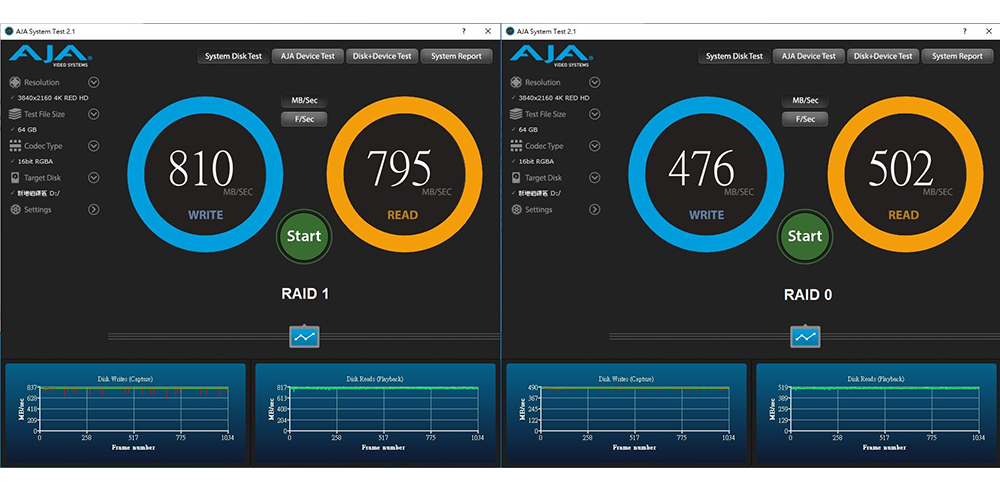Screen dimensions: 1000x500
Task: Expand Codec Type dropdown in RAID 0 window
Action: pyautogui.click(x=594, y=146)
